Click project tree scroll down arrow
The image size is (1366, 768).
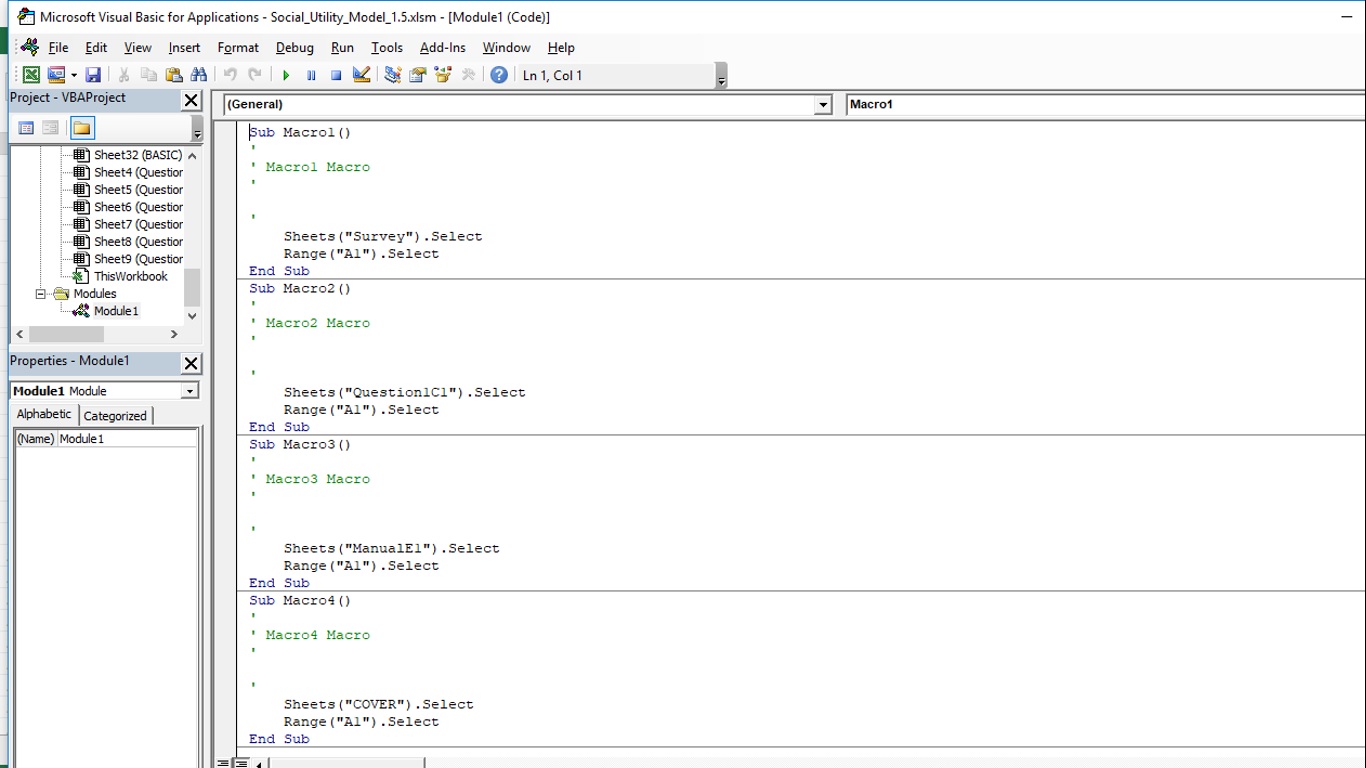point(192,315)
